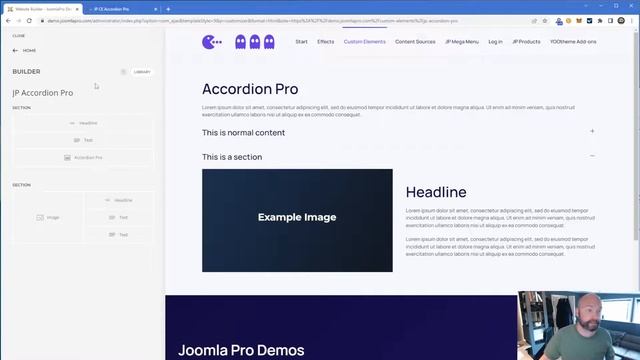Select the second section's Headline element

coord(119,200)
